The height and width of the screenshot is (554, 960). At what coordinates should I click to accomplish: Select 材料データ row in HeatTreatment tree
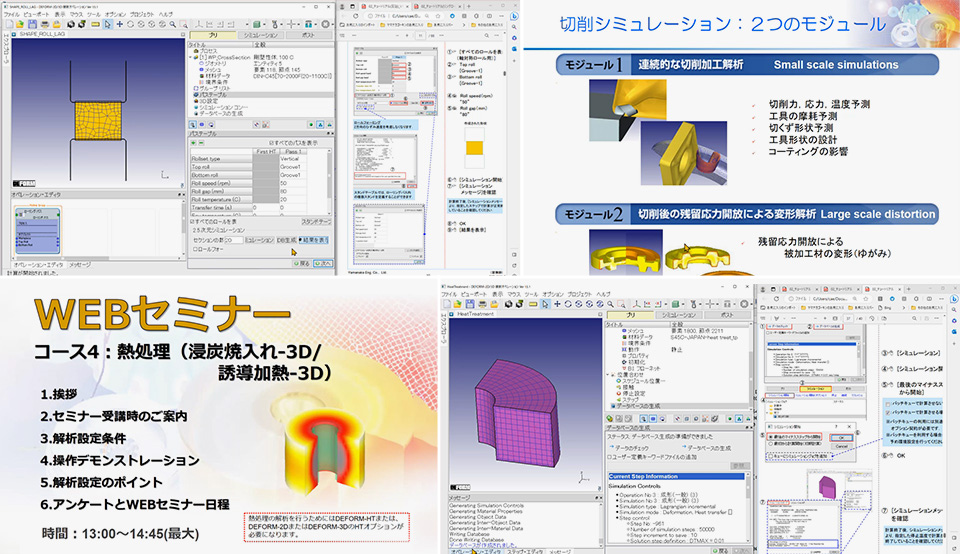click(x=638, y=337)
